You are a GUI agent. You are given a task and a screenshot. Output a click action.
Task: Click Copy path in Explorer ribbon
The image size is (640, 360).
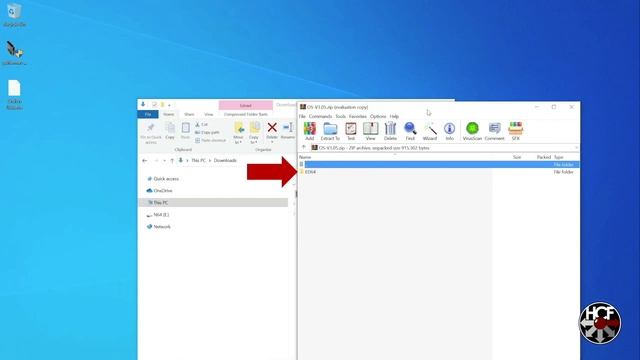pyautogui.click(x=207, y=132)
